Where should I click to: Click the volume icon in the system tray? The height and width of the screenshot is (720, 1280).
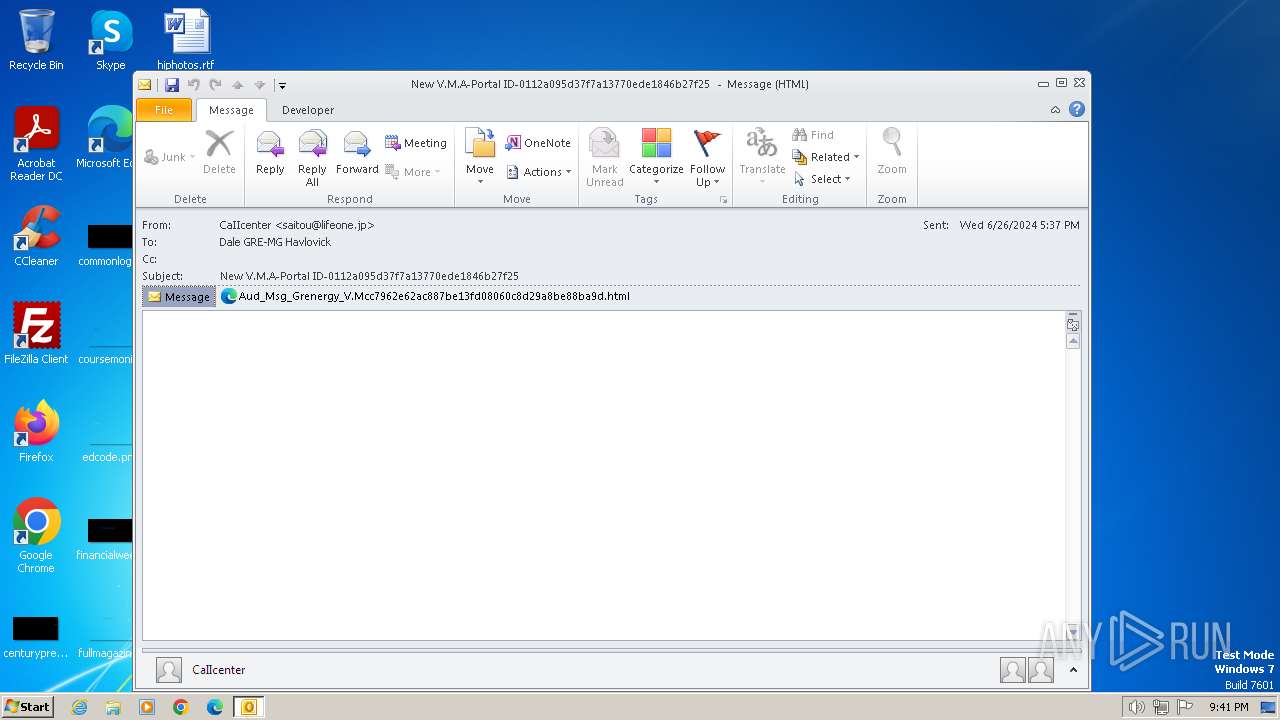[1137, 707]
